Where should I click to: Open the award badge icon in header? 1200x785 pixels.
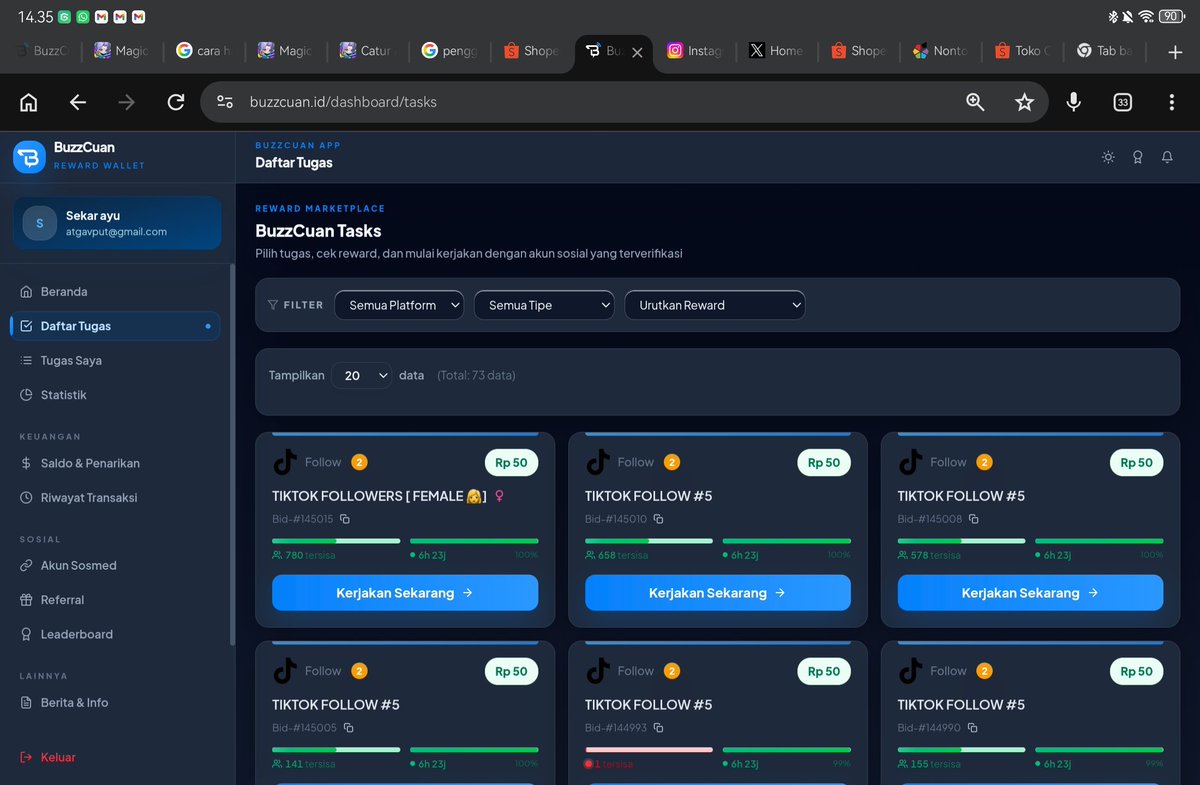click(x=1137, y=157)
